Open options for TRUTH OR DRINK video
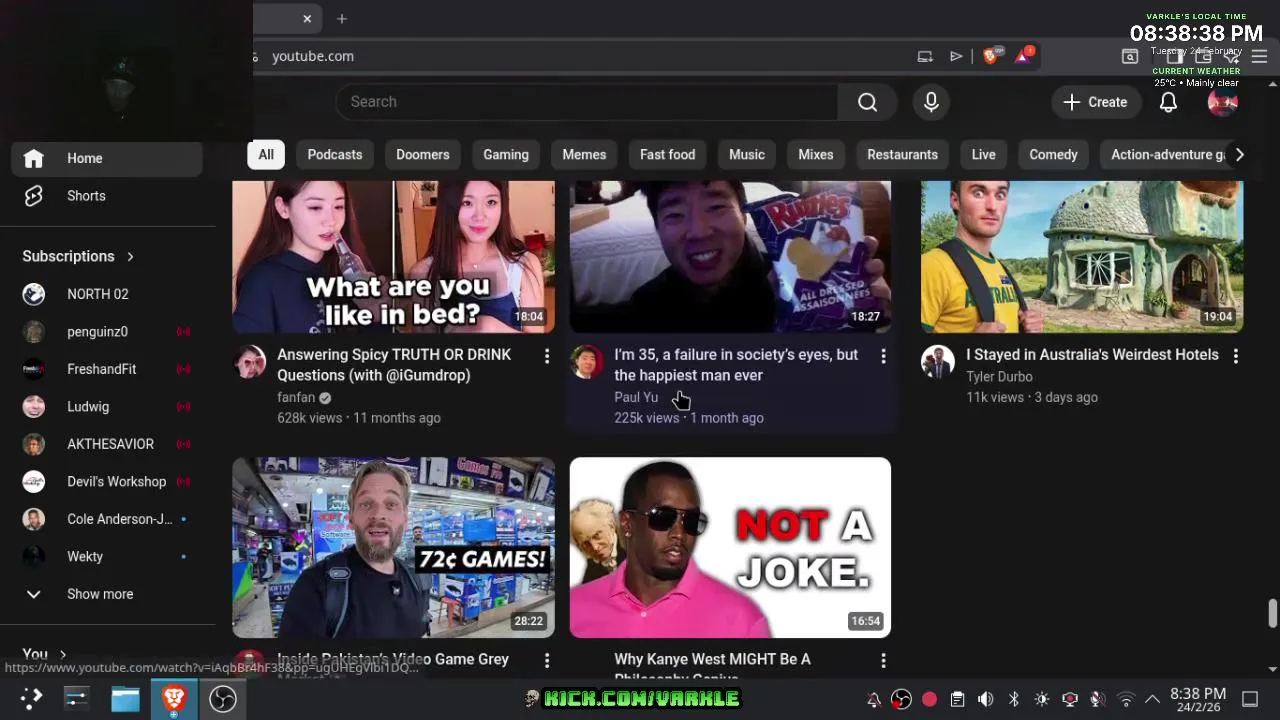This screenshot has height=720, width=1280. coord(546,356)
